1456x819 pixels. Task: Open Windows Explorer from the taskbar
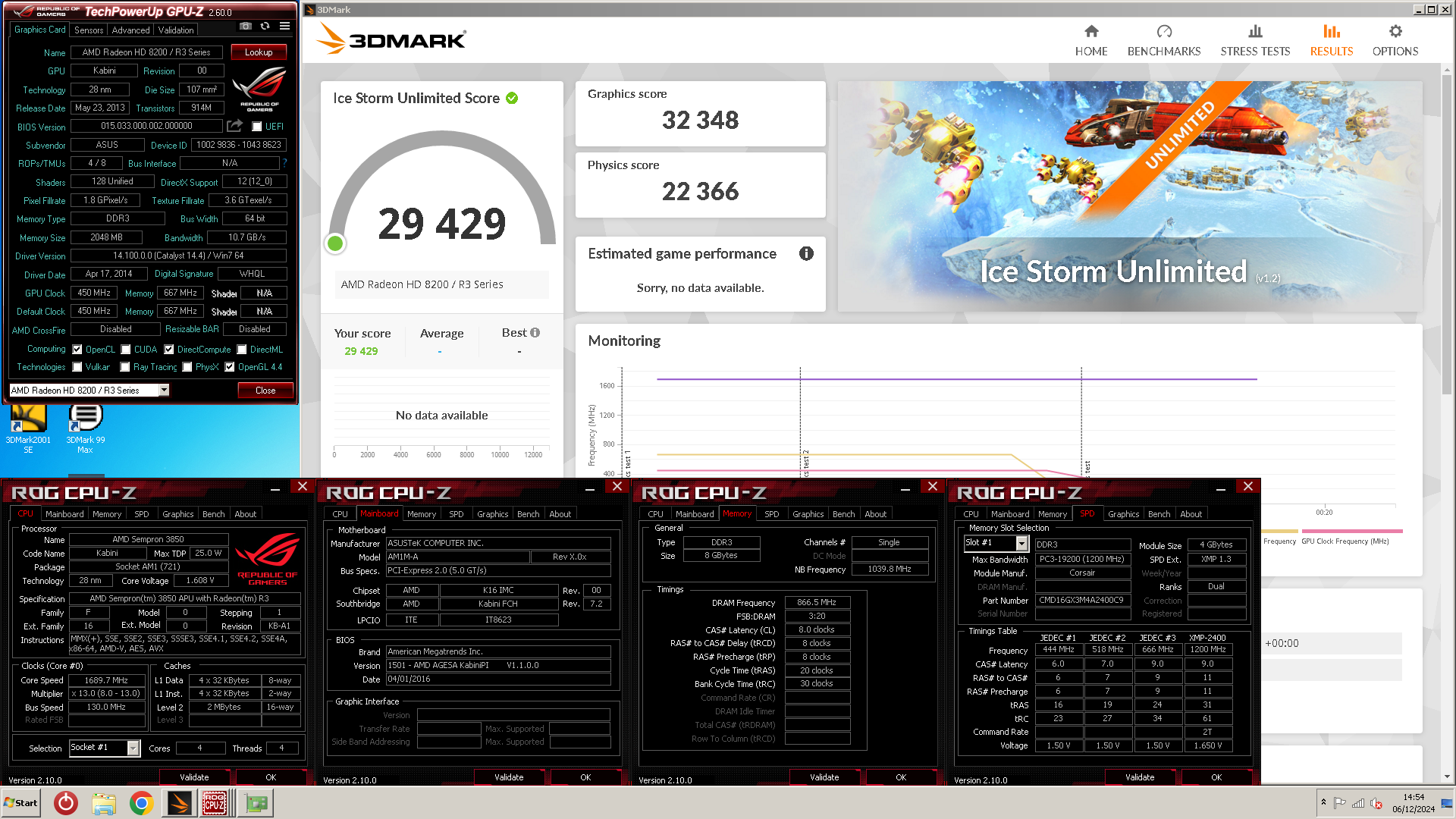click(104, 803)
